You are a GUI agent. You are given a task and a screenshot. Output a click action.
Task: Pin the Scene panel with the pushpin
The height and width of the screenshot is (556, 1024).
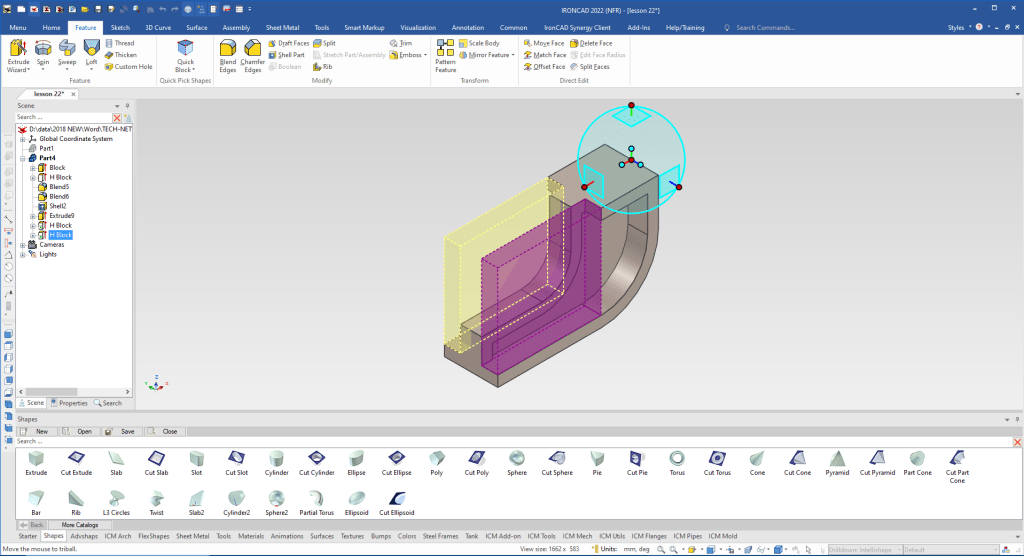point(126,105)
